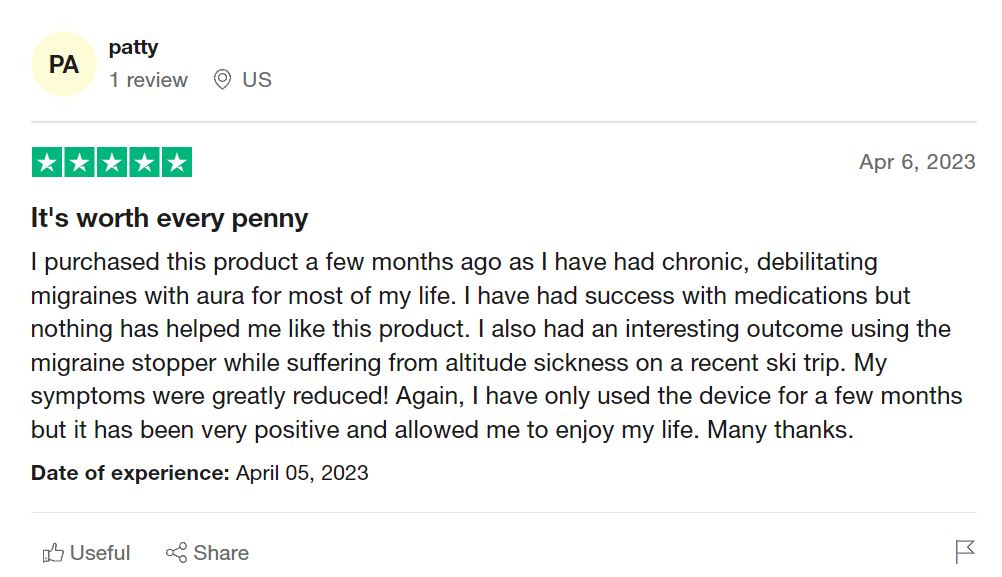The image size is (1002, 577).
Task: Mark the review as Useful
Action: click(x=100, y=553)
